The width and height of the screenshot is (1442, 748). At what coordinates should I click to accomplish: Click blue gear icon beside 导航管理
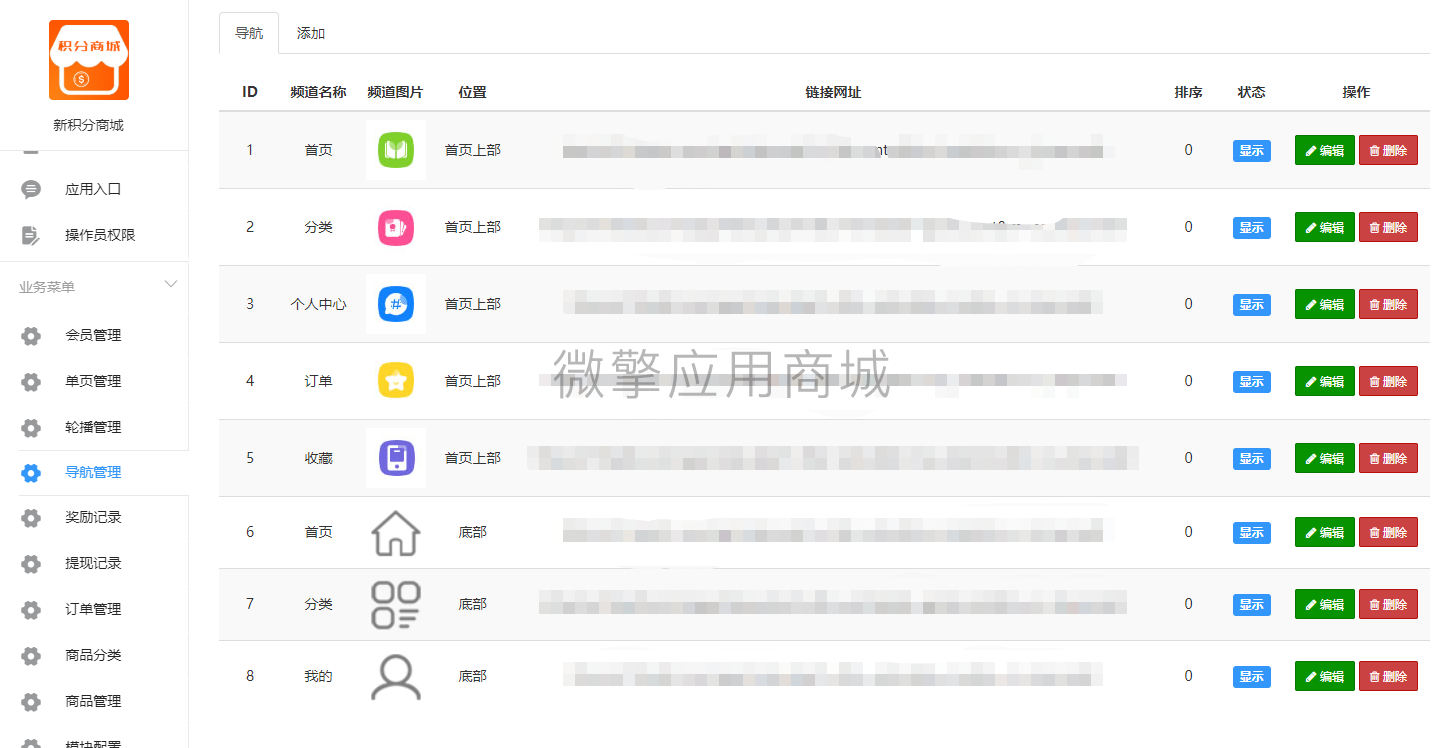[31, 473]
